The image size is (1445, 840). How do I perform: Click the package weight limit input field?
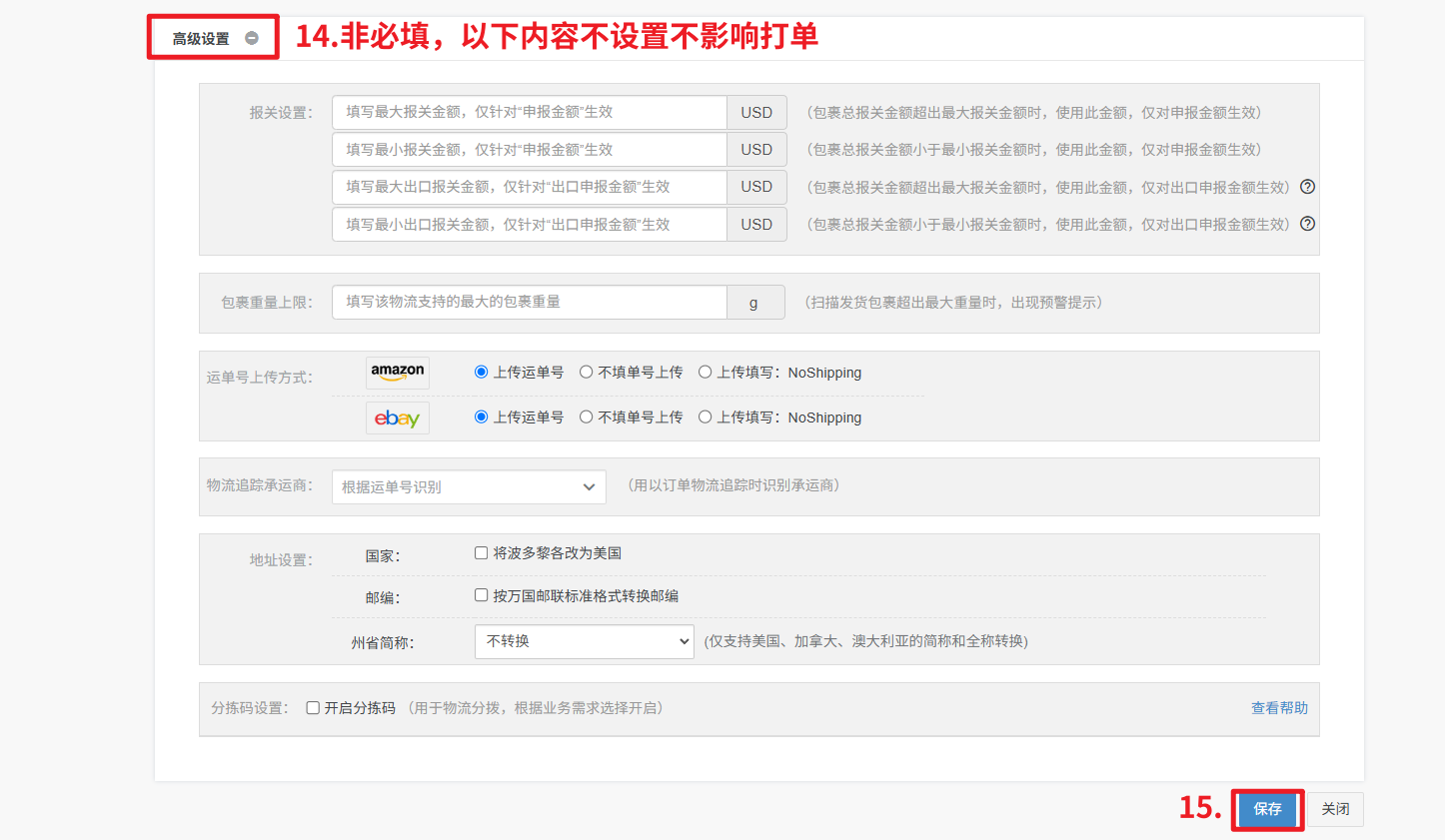(530, 303)
